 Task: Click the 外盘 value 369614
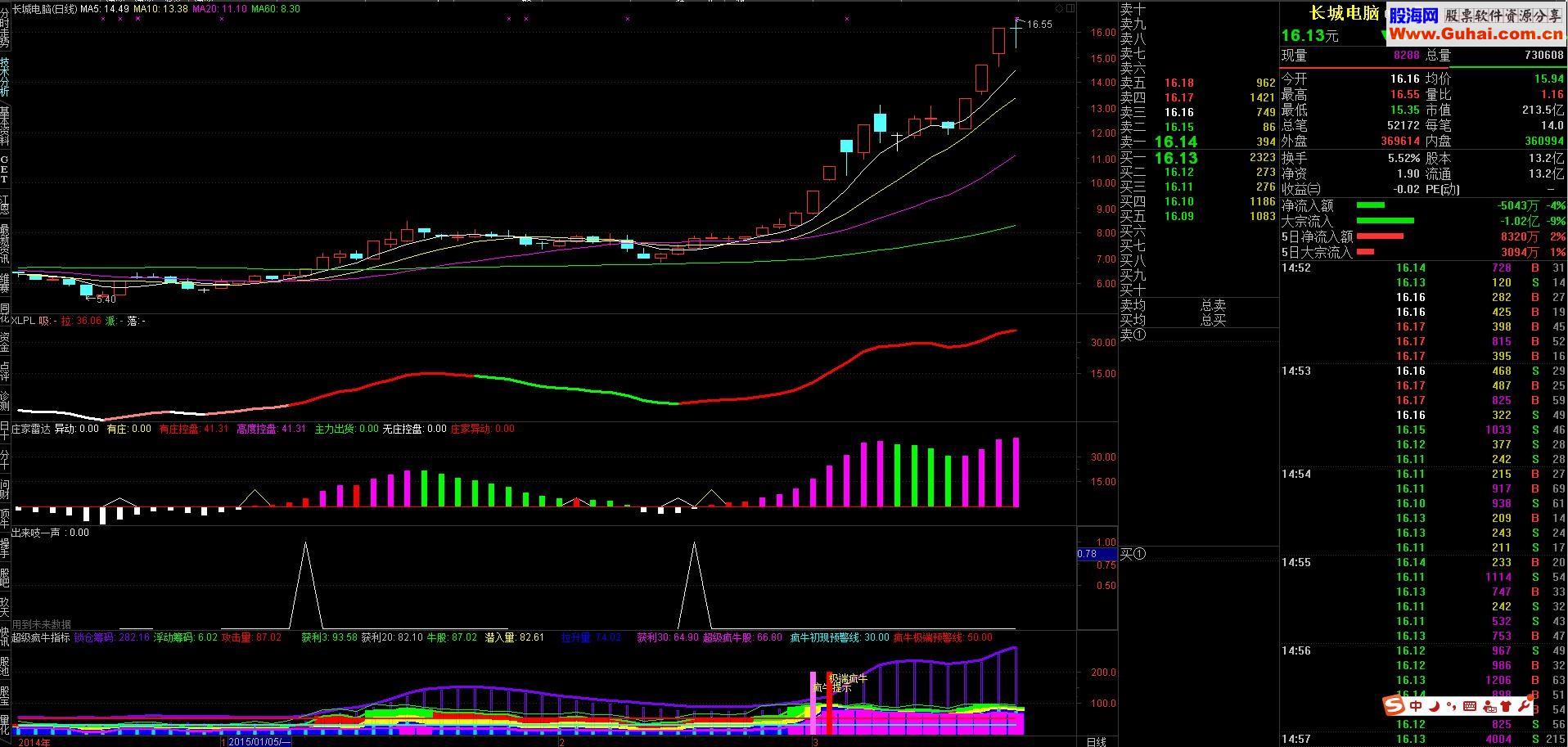click(1400, 142)
